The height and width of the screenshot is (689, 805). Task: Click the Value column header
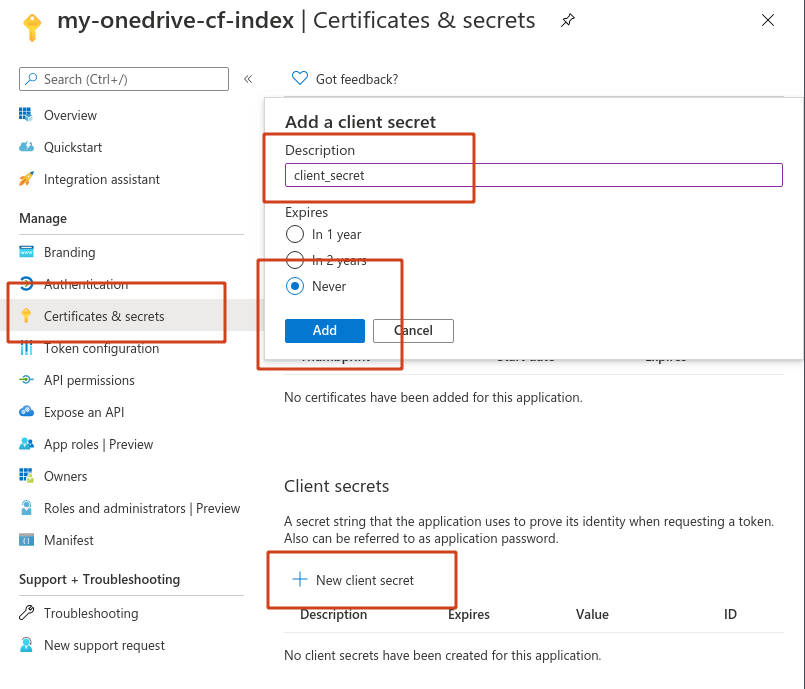[x=592, y=615]
